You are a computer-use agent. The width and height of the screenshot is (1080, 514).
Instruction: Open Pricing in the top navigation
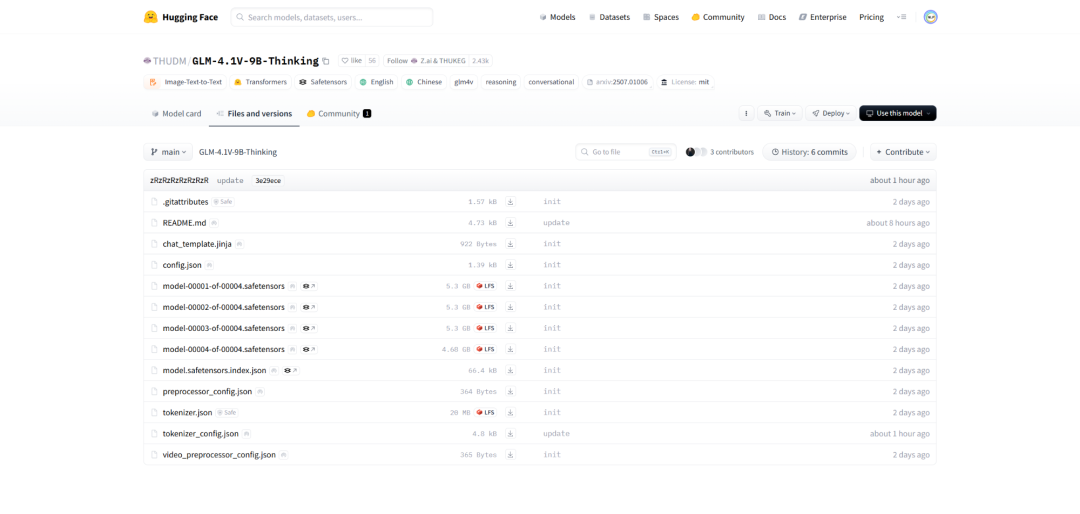[x=871, y=17]
